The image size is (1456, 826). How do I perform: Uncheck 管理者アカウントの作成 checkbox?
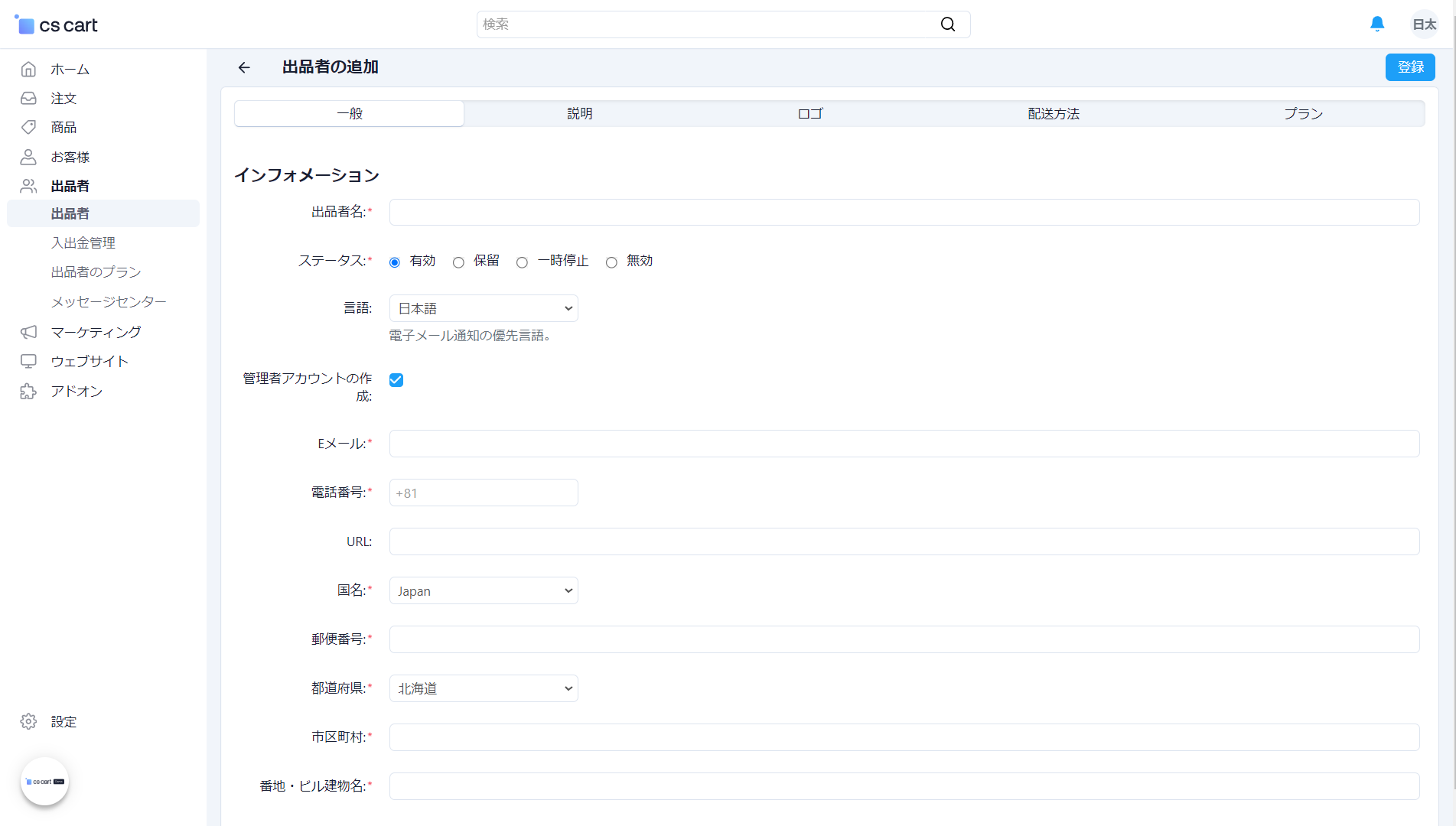point(396,380)
